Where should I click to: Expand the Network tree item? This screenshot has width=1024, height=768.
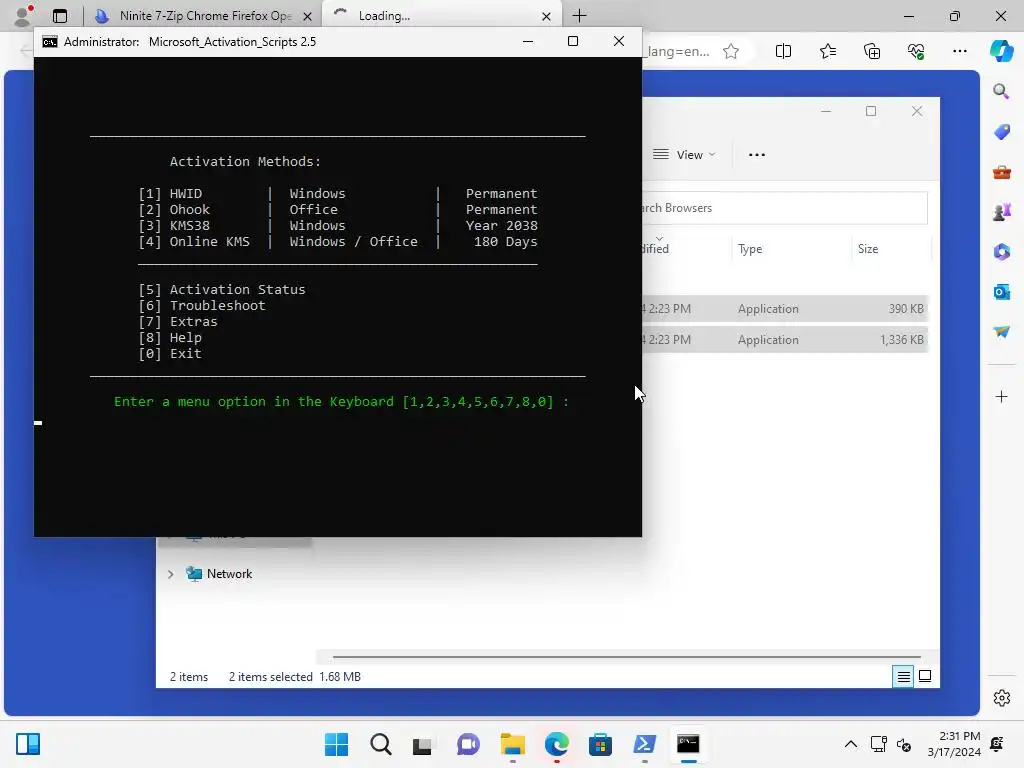coord(170,574)
